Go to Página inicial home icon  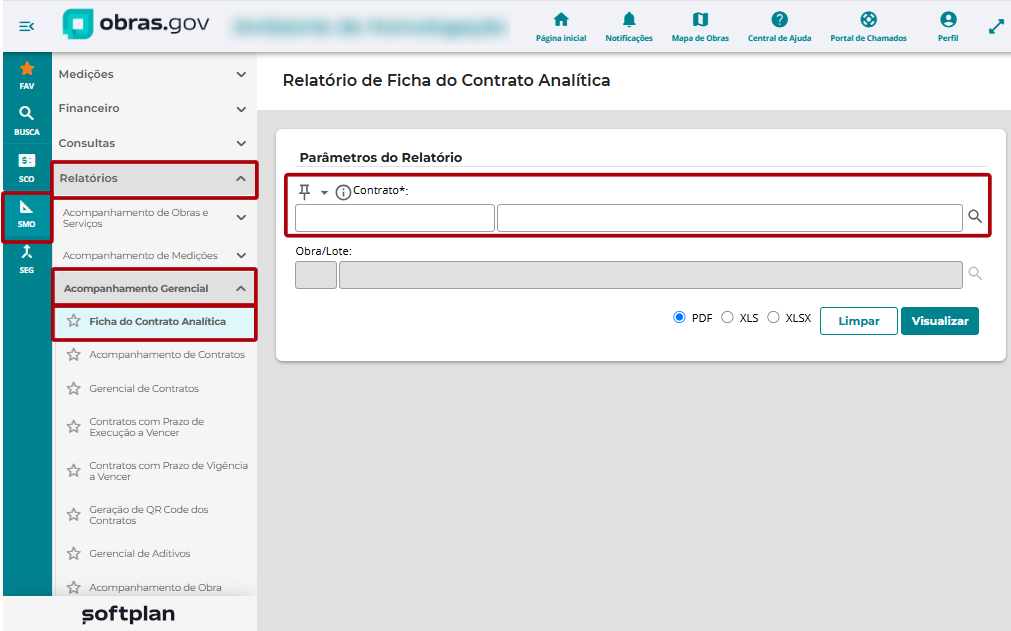click(x=561, y=27)
